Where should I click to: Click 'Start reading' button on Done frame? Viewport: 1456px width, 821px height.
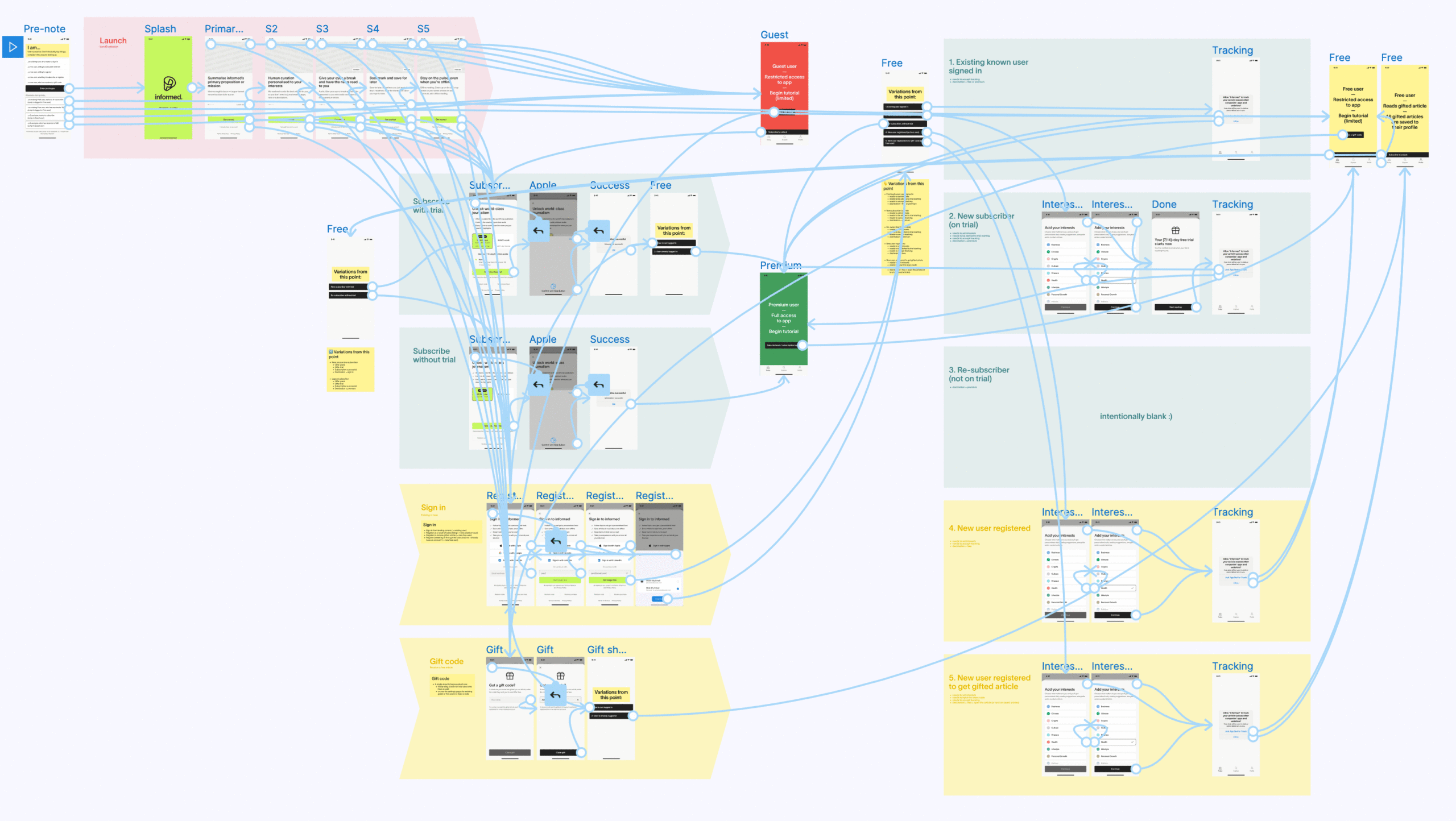(x=1175, y=308)
